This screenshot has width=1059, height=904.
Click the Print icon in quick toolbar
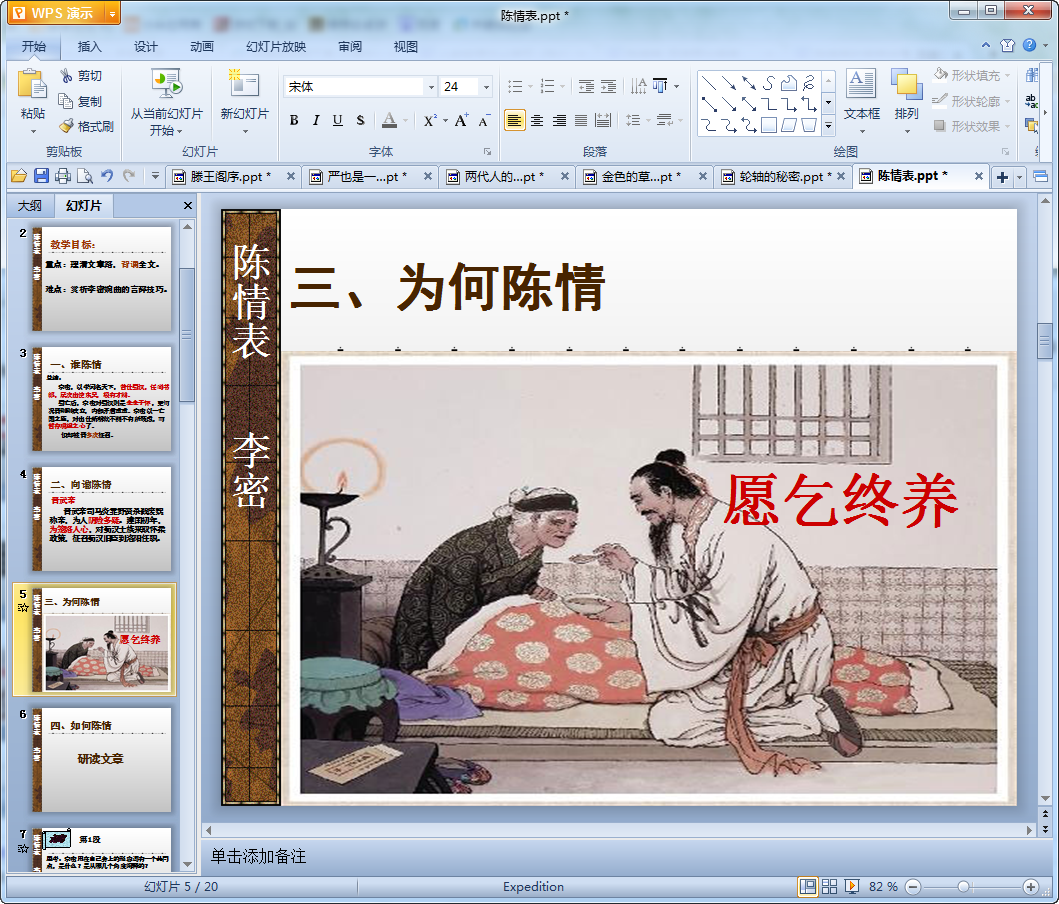[63, 176]
